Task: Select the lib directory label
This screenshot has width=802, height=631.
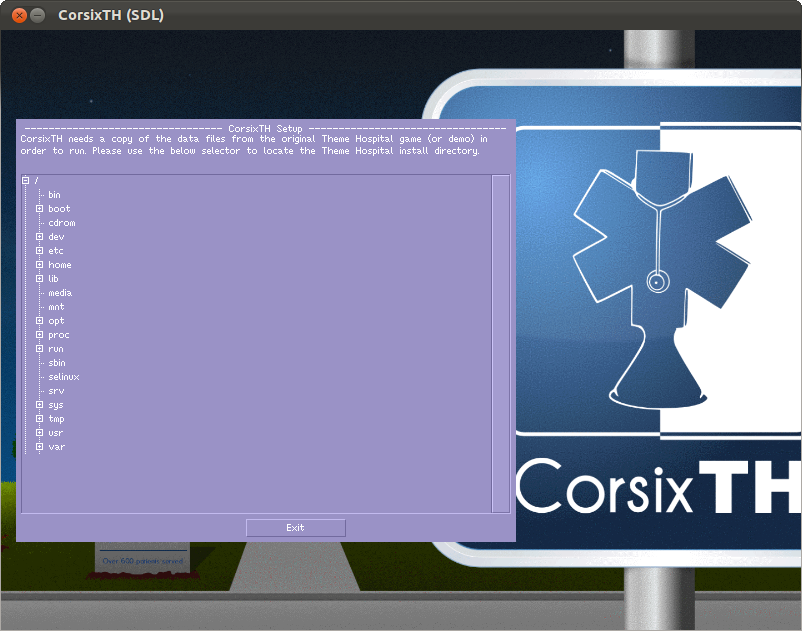Action: 53,279
